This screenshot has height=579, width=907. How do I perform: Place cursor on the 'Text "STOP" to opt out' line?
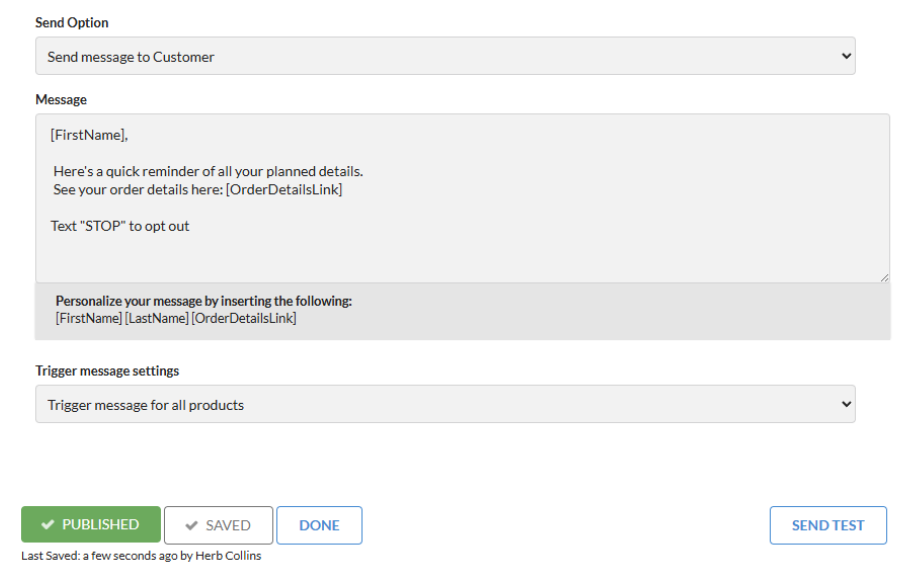120,226
